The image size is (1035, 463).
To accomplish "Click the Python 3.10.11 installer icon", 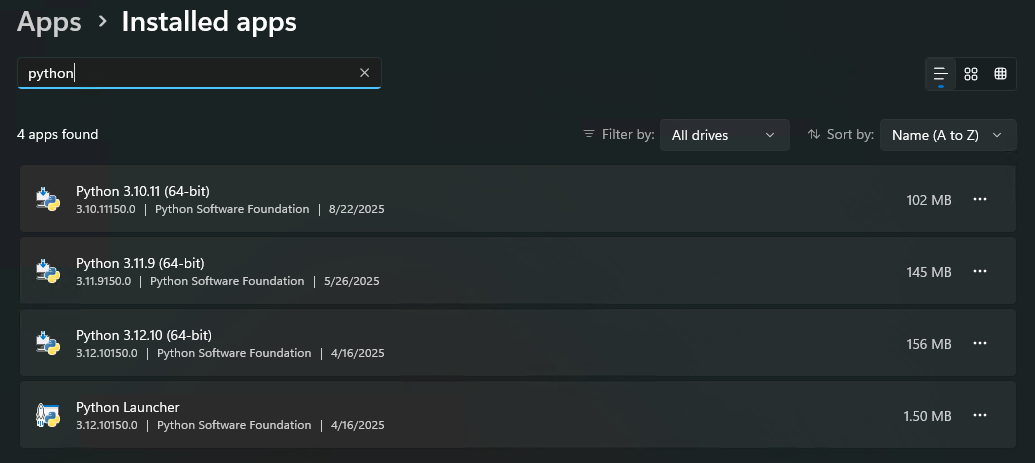I will pyautogui.click(x=48, y=199).
